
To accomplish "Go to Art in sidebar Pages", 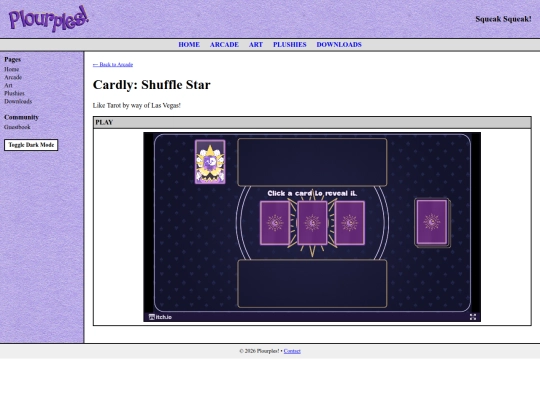I will (x=8, y=85).
